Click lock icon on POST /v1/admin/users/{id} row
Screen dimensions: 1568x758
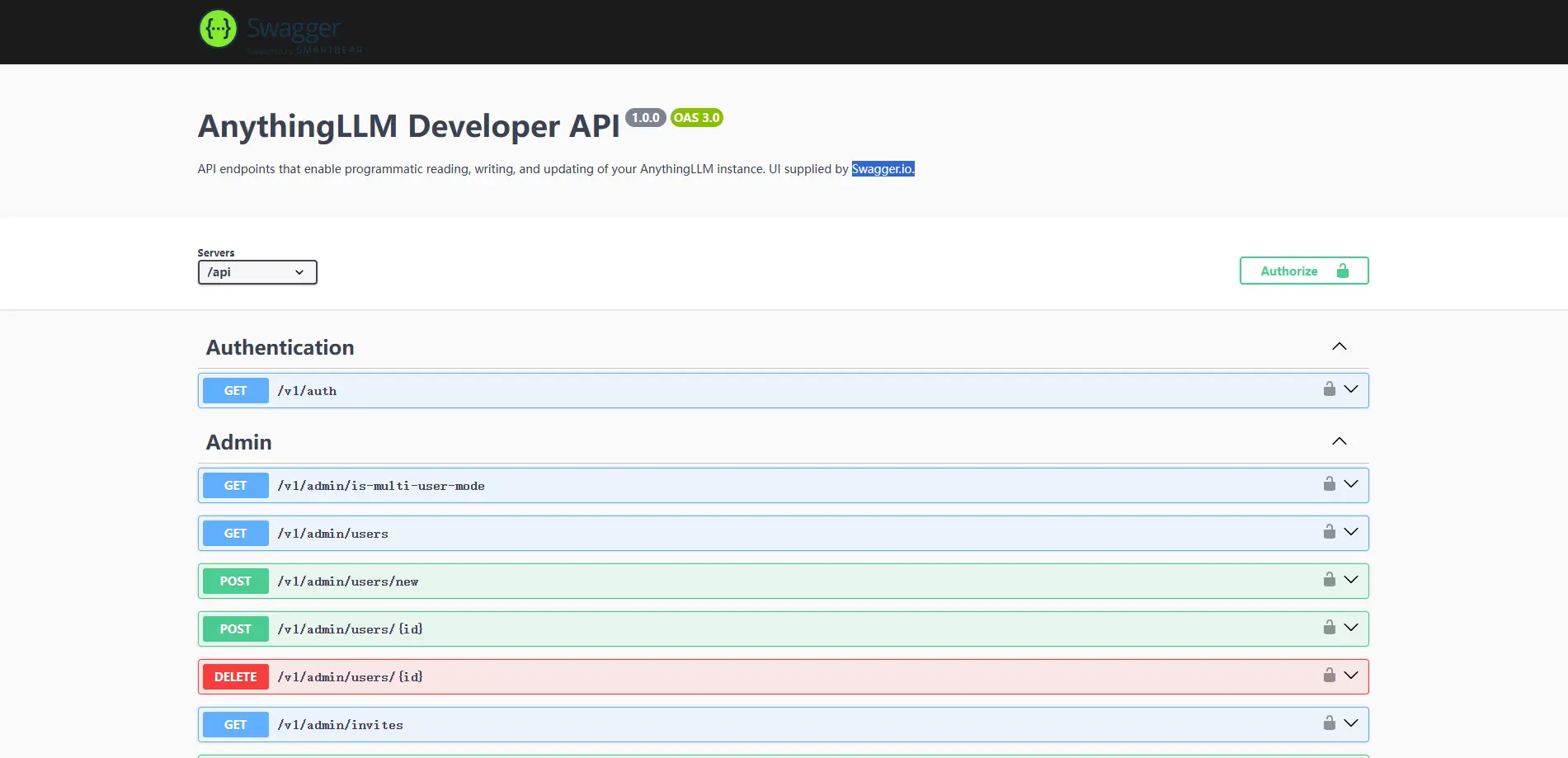1329,627
